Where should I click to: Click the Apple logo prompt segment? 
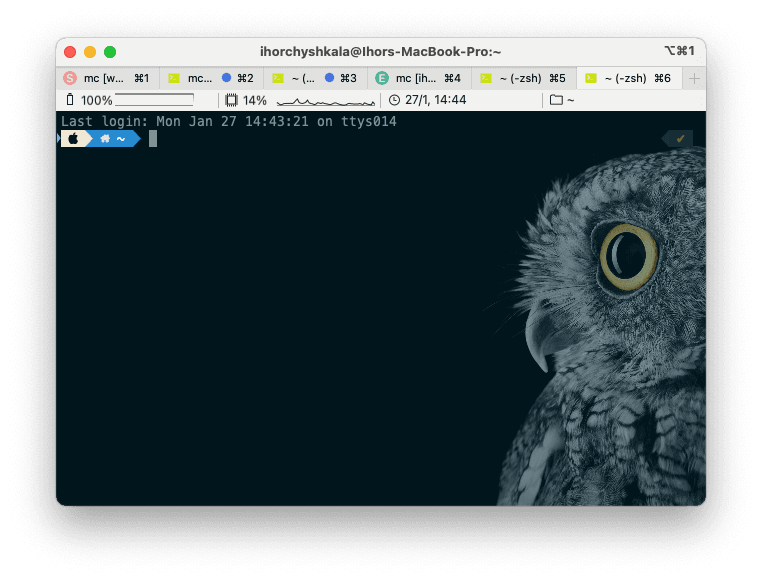tap(74, 139)
